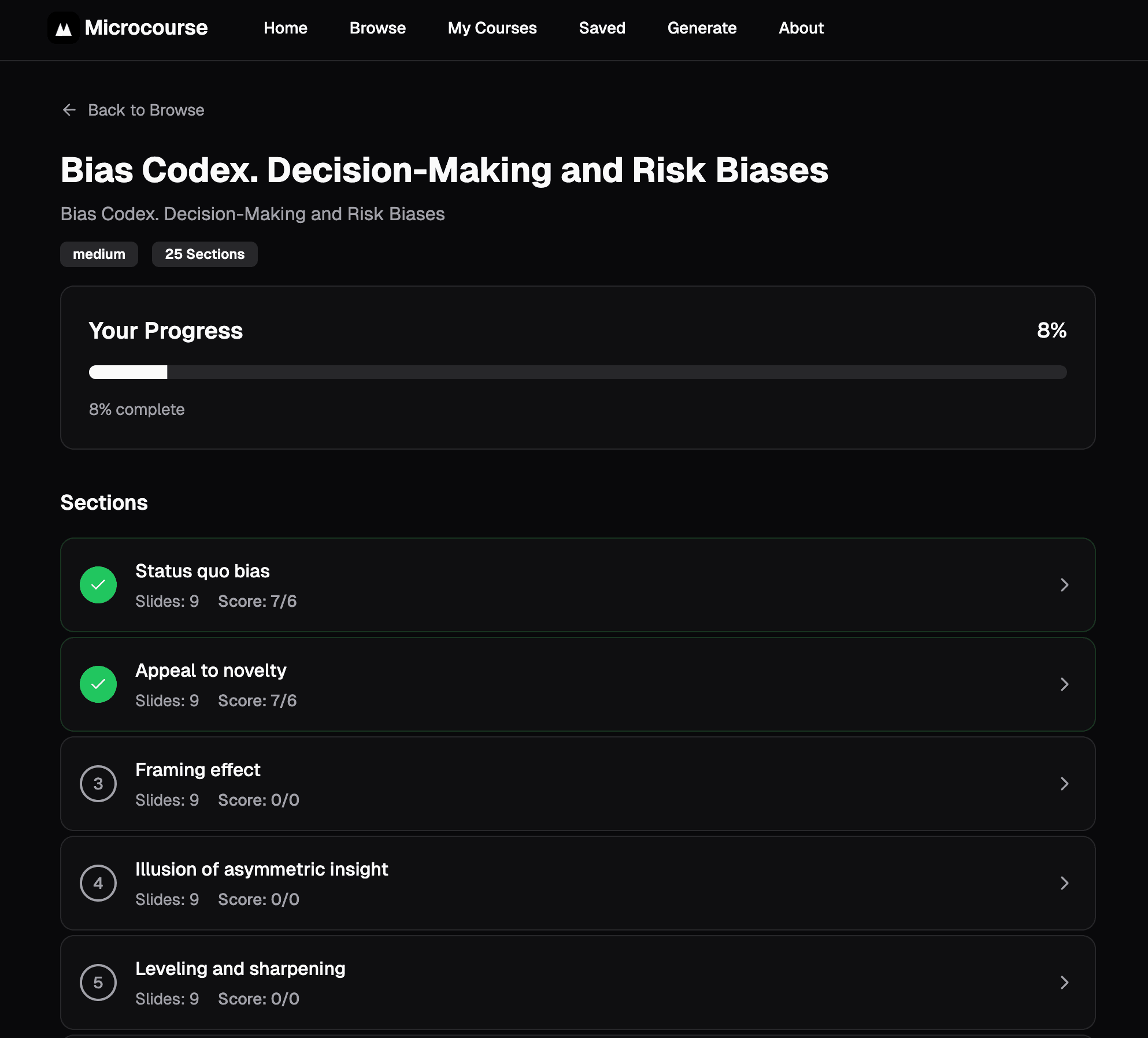Open the Browse nav item
Image resolution: width=1148 pixels, height=1038 pixels.
point(377,28)
